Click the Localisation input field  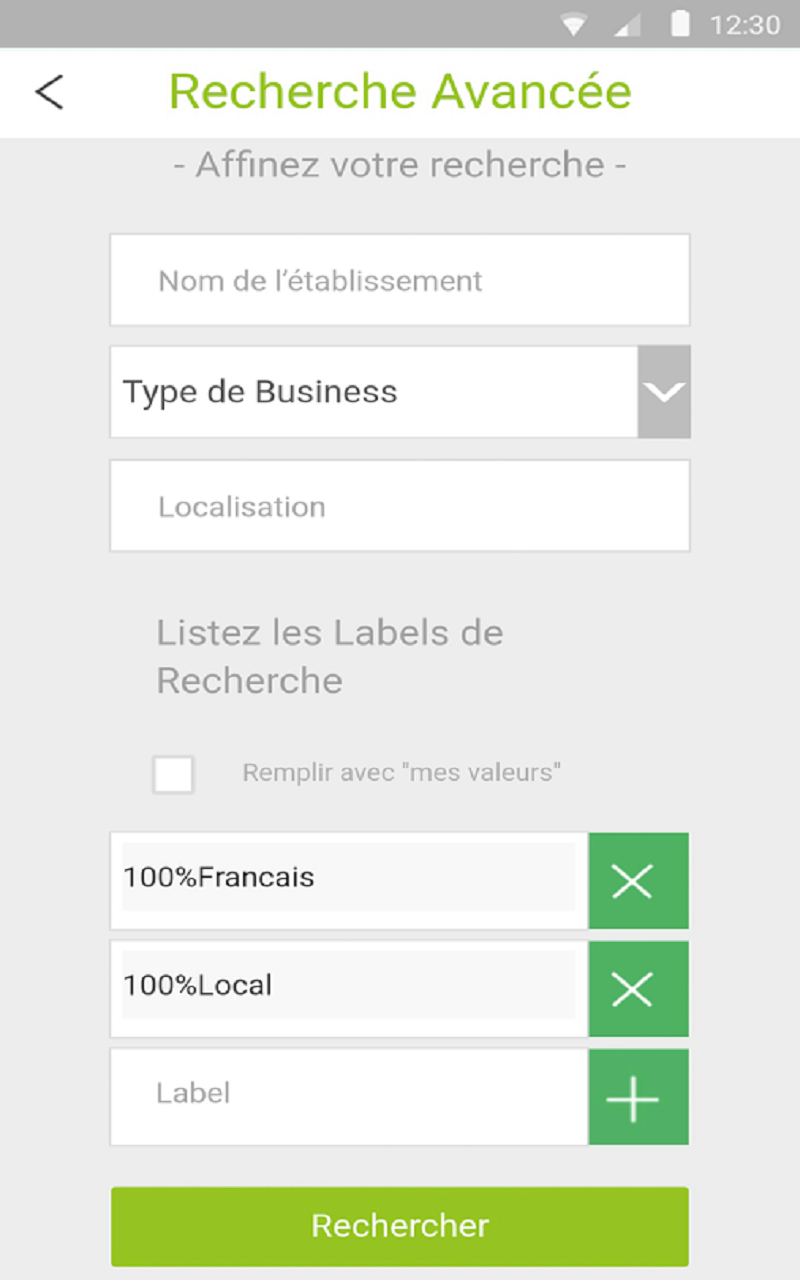tap(400, 506)
